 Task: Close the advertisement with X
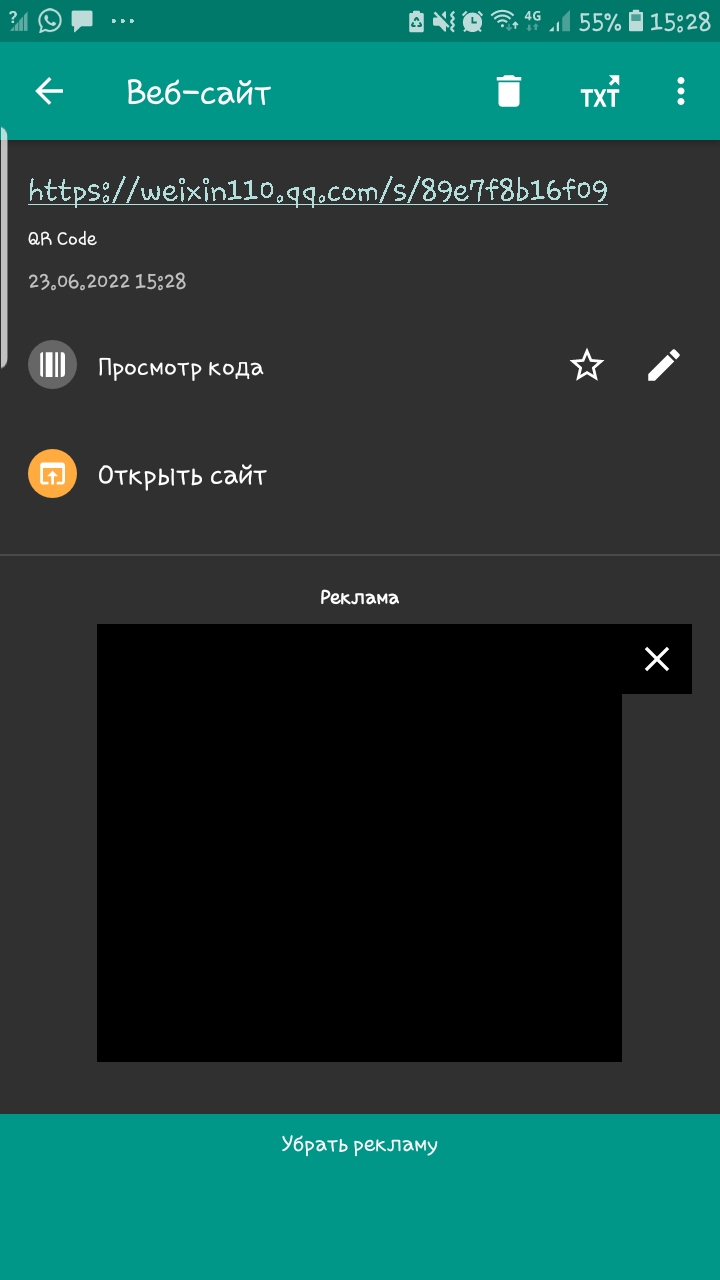coord(657,659)
